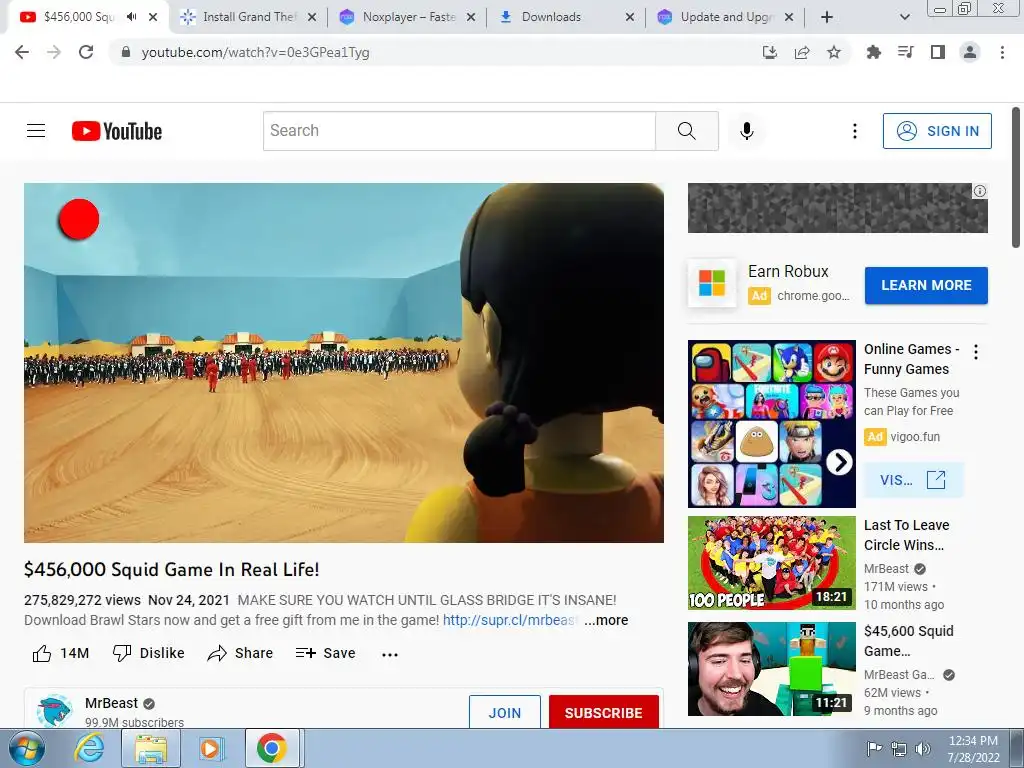Click the share page icon in address bar
This screenshot has width=1024, height=768.
point(802,52)
